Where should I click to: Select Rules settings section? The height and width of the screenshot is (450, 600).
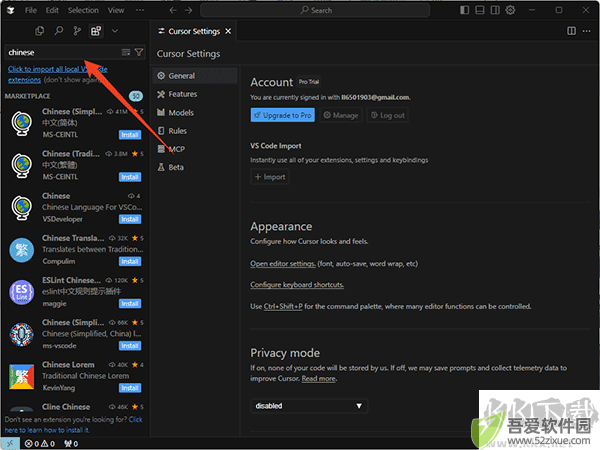(195, 131)
